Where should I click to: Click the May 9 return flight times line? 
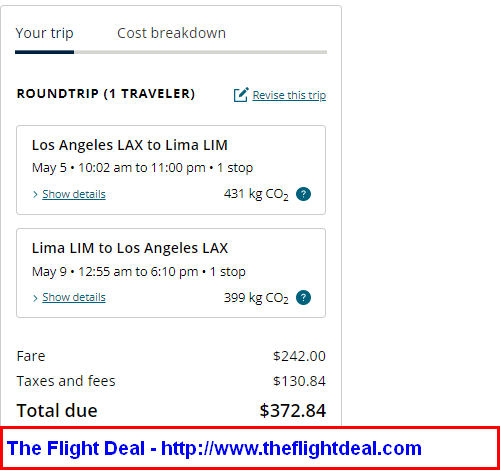139,272
